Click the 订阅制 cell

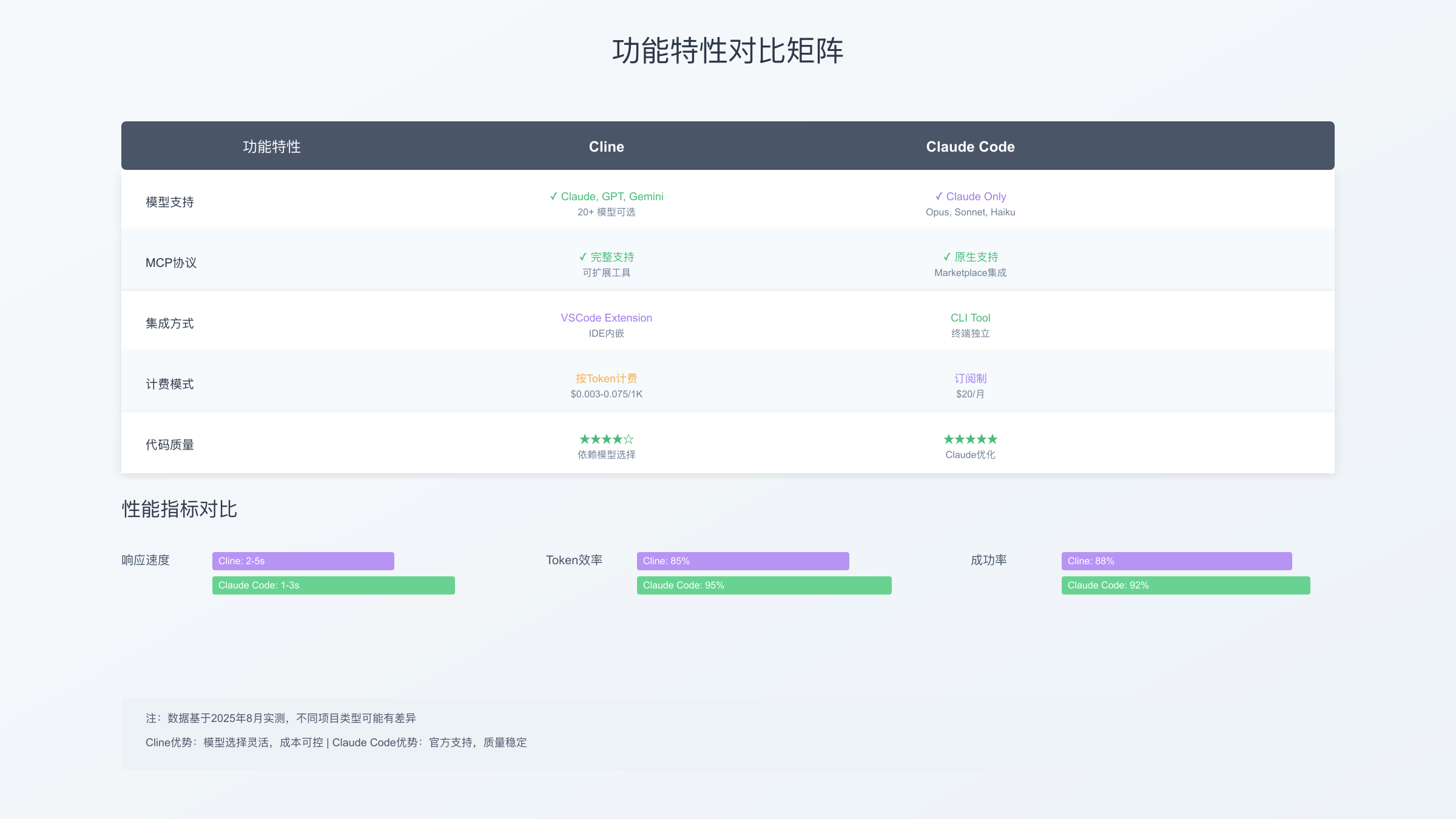tap(971, 379)
